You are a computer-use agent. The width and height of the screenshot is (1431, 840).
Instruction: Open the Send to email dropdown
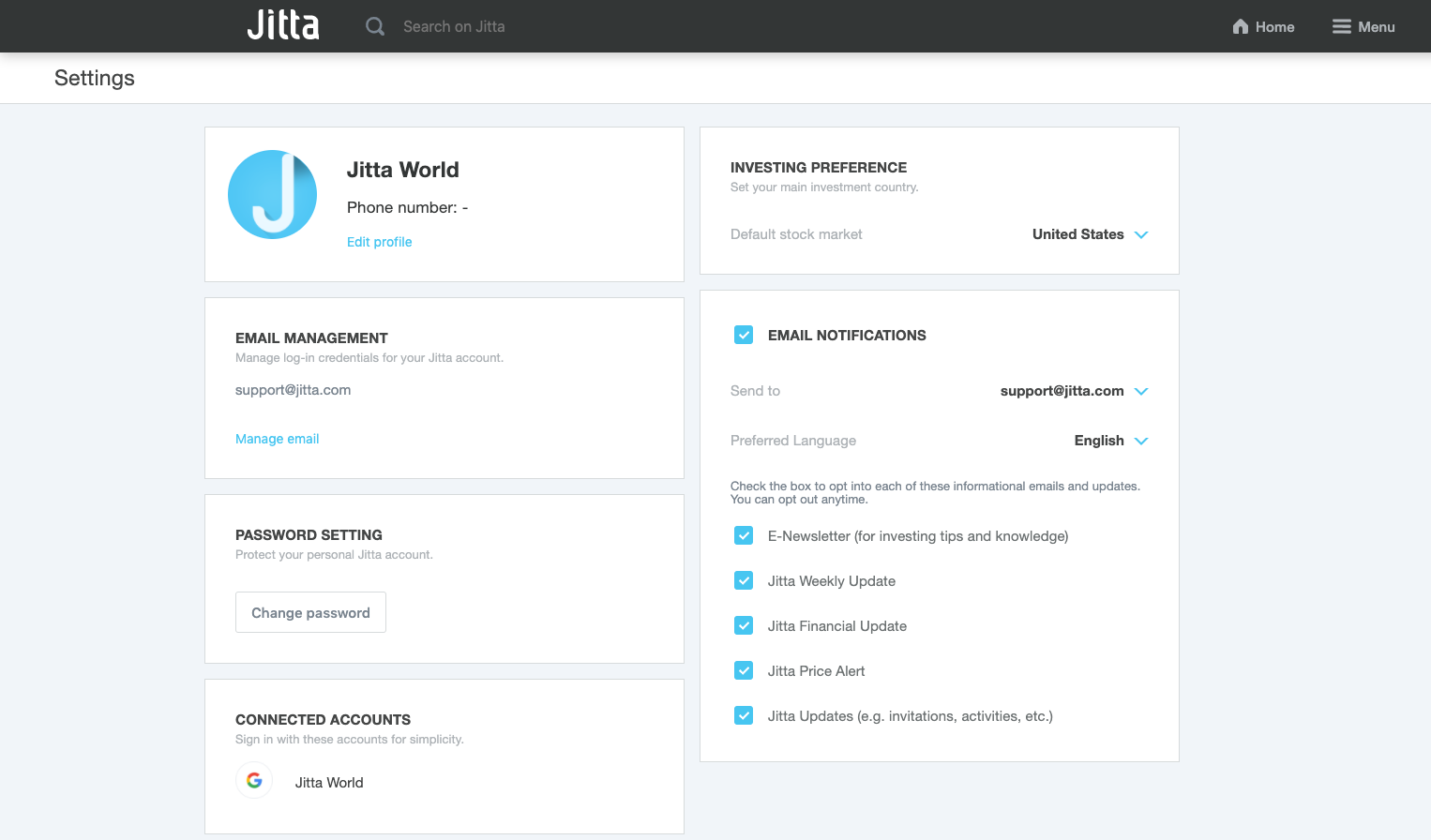coord(1074,391)
